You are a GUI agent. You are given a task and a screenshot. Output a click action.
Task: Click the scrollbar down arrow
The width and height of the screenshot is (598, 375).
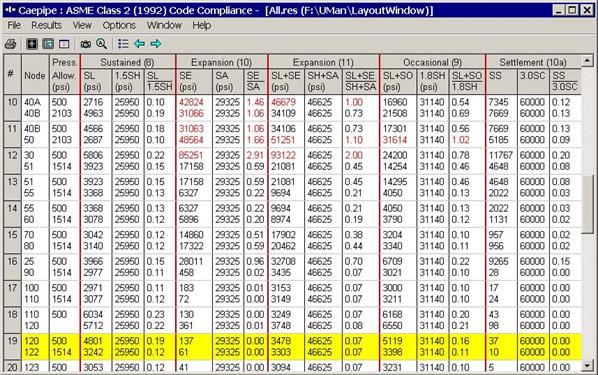coord(587,366)
